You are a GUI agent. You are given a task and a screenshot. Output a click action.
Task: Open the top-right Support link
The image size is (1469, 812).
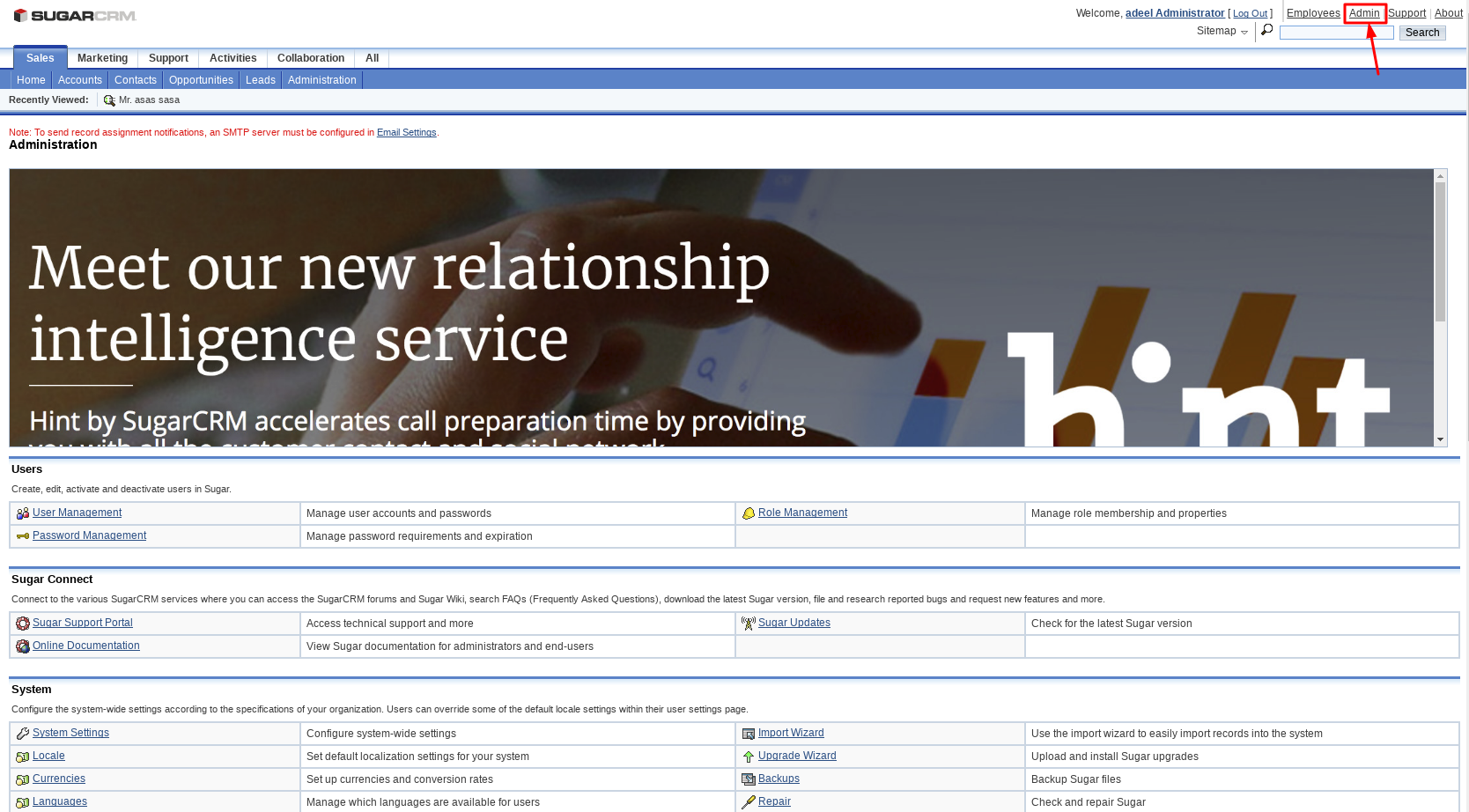coord(1406,13)
